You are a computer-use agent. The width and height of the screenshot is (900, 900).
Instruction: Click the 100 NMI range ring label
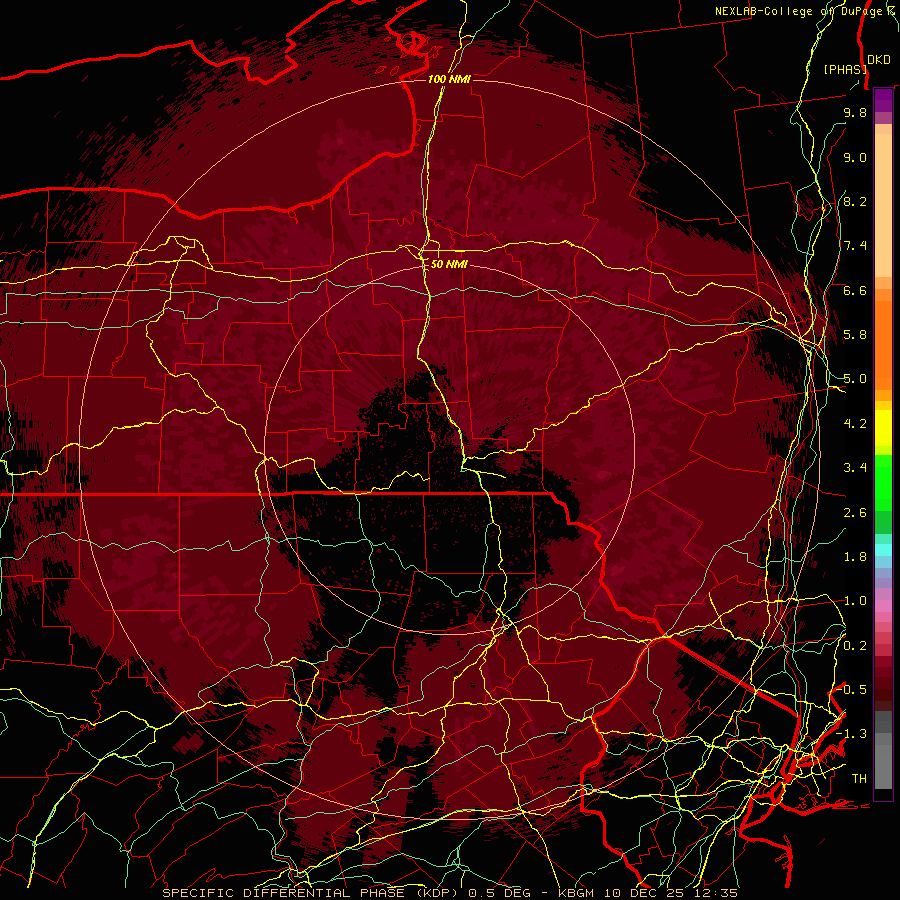(449, 79)
